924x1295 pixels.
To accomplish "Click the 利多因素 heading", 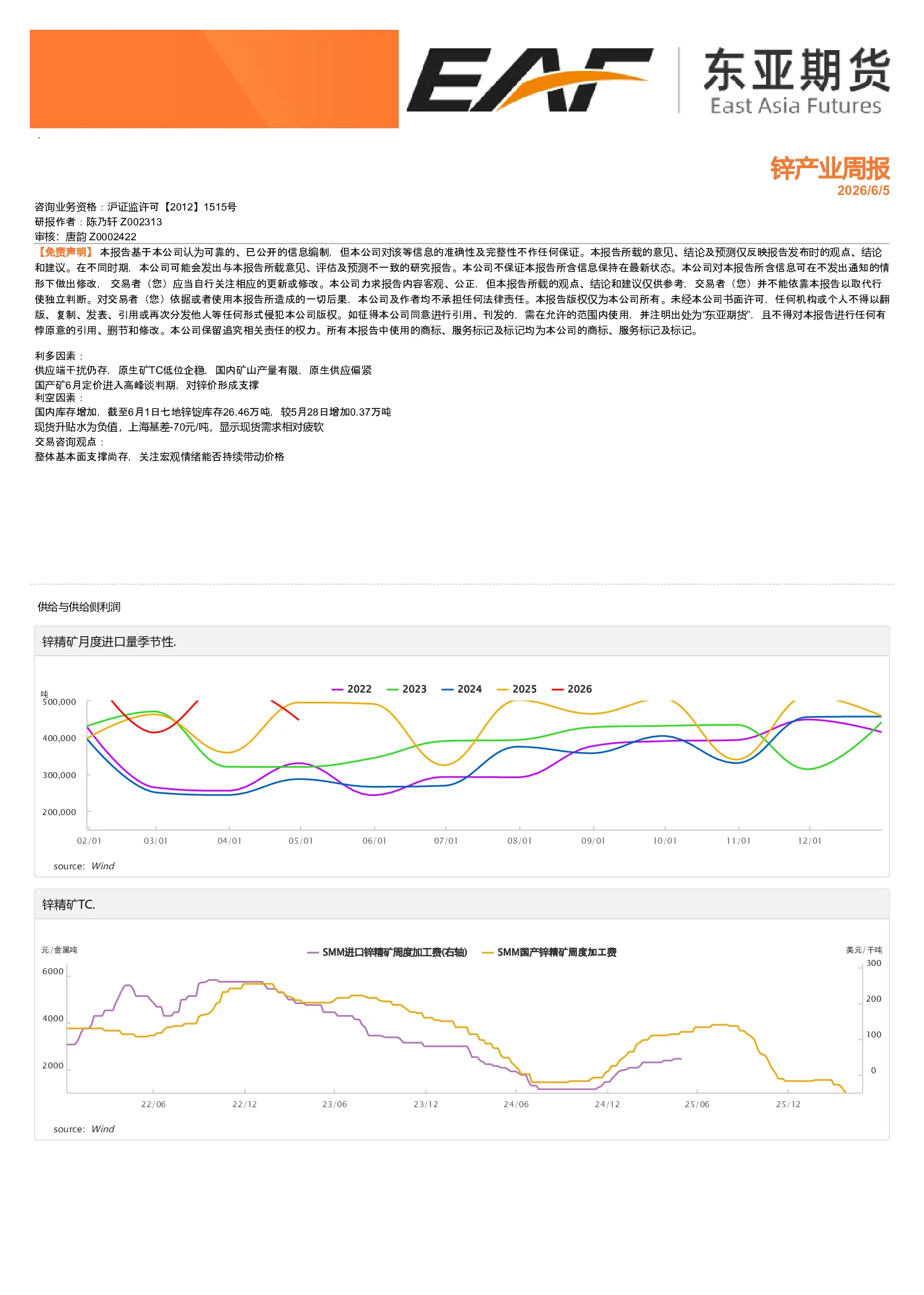I will tap(58, 356).
